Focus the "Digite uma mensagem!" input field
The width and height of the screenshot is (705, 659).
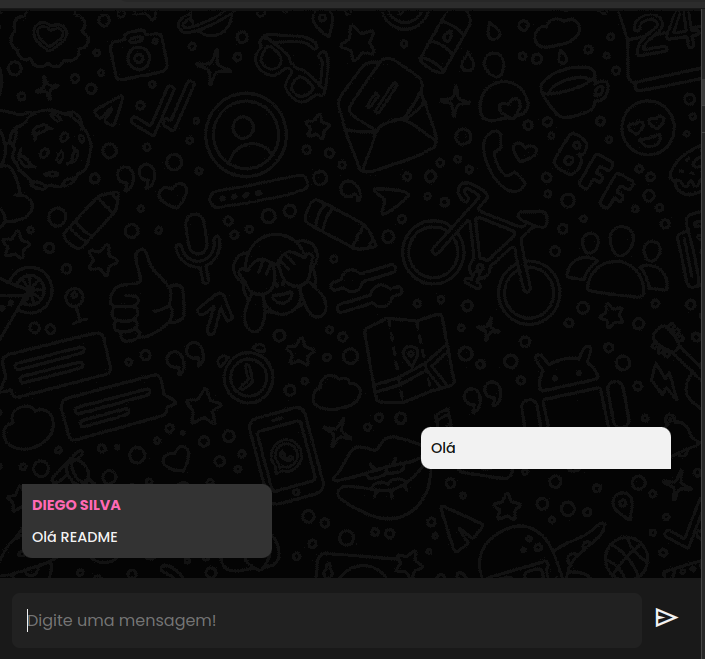coord(327,620)
